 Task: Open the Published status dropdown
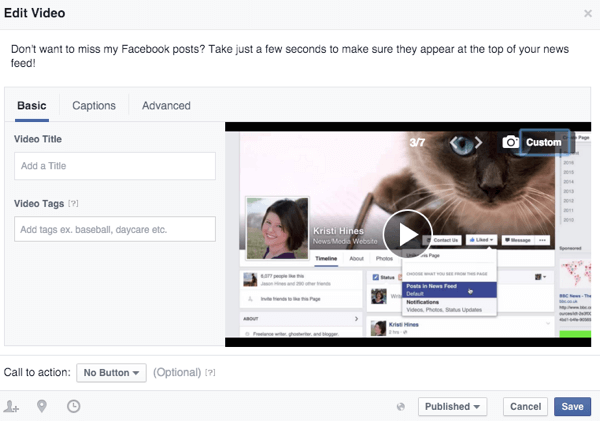(452, 406)
